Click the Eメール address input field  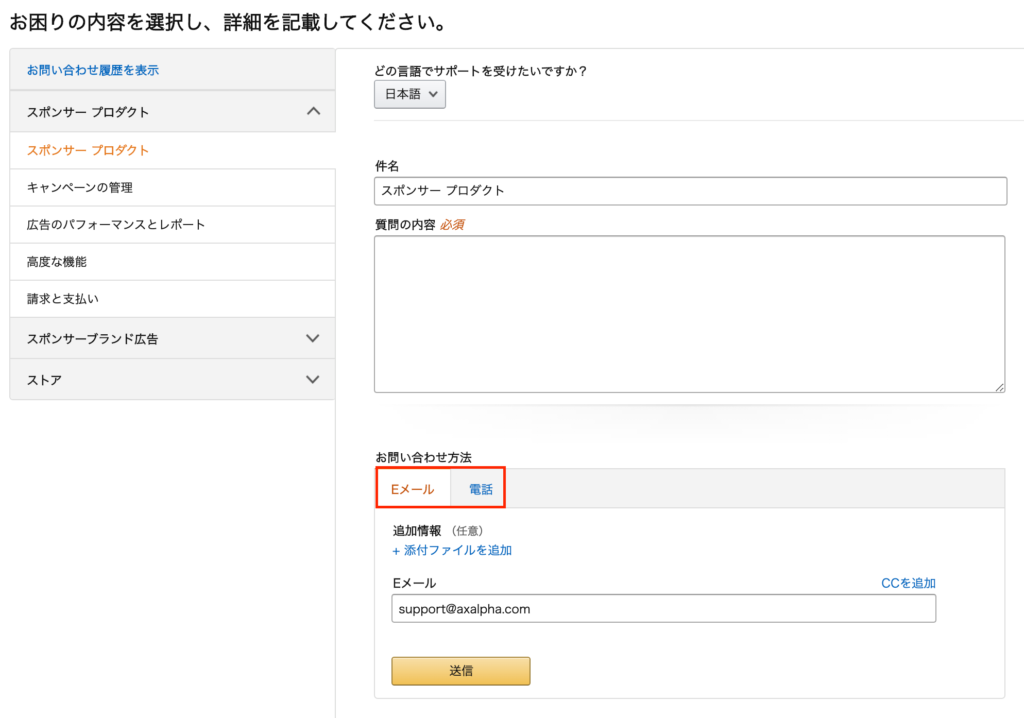coord(664,609)
